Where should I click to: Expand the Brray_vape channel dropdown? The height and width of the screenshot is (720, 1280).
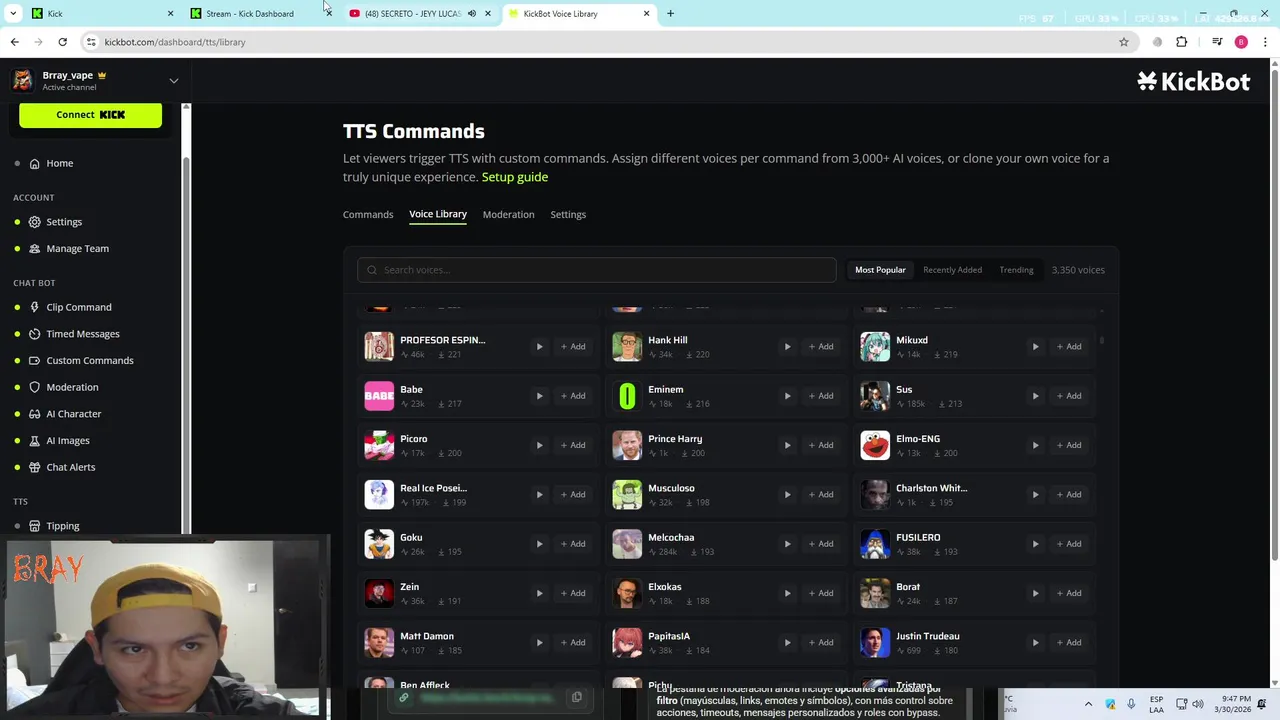tap(173, 81)
